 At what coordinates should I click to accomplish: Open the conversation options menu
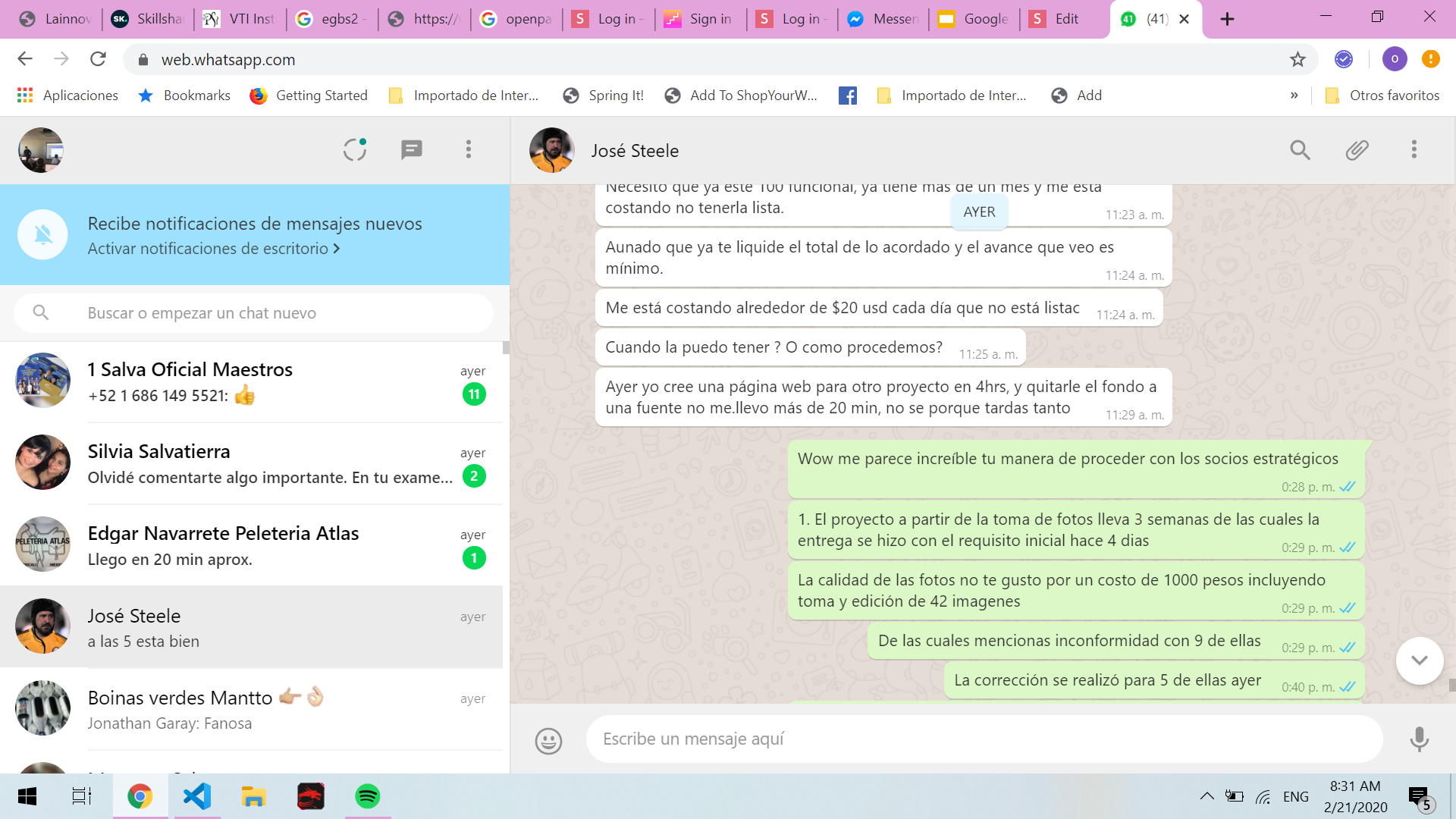coord(1414,150)
